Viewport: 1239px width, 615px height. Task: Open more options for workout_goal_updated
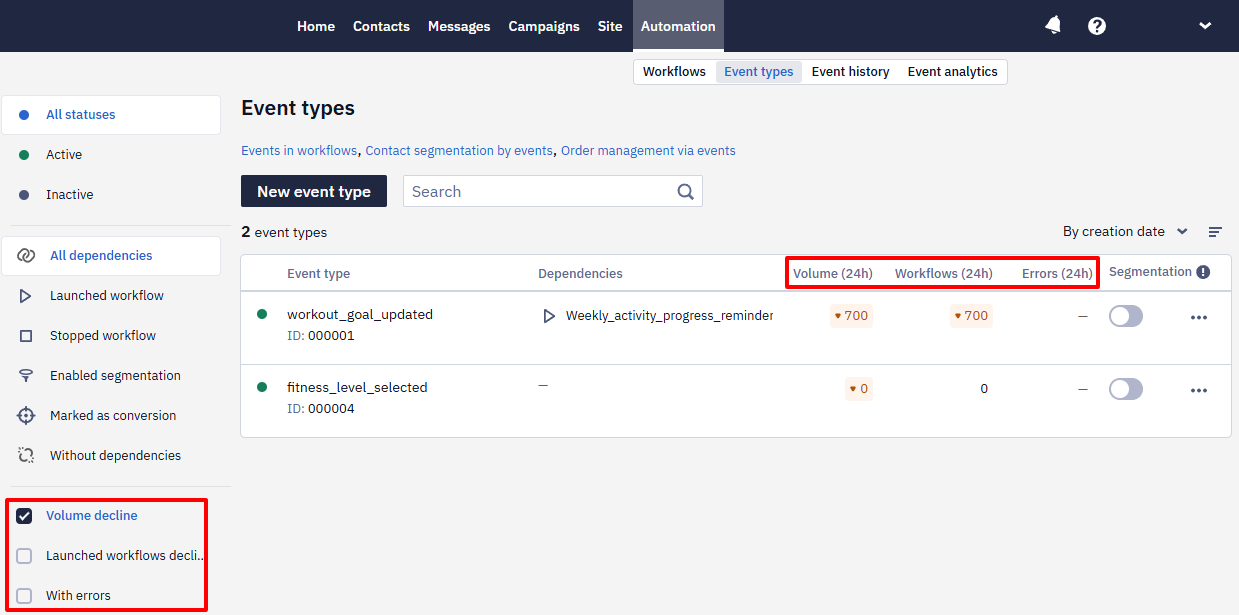(1199, 317)
